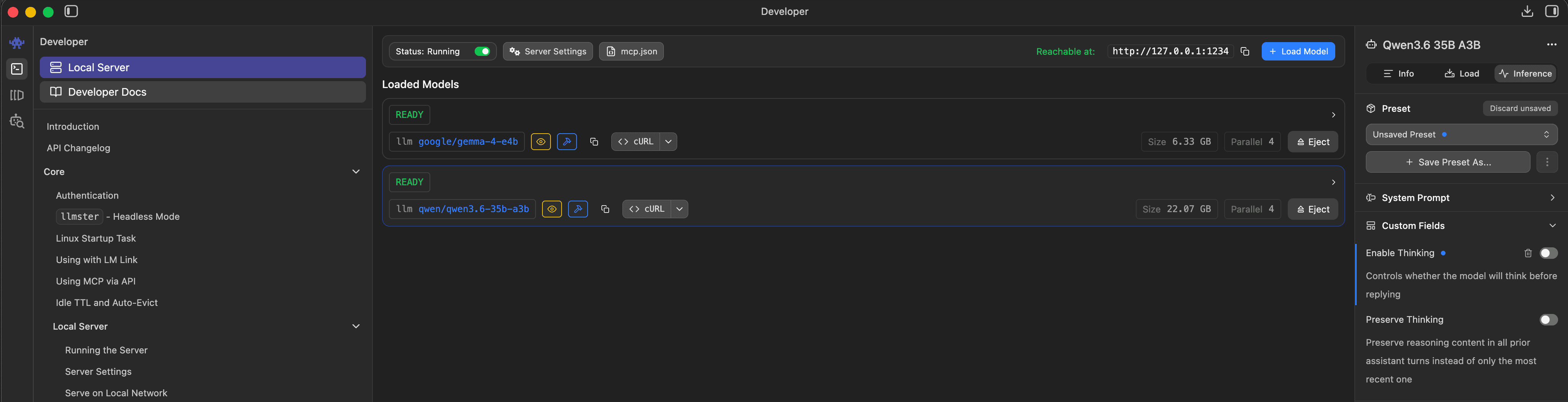The width and height of the screenshot is (1568, 402).
Task: Open Serve on Local Network docs page
Action: click(x=116, y=394)
